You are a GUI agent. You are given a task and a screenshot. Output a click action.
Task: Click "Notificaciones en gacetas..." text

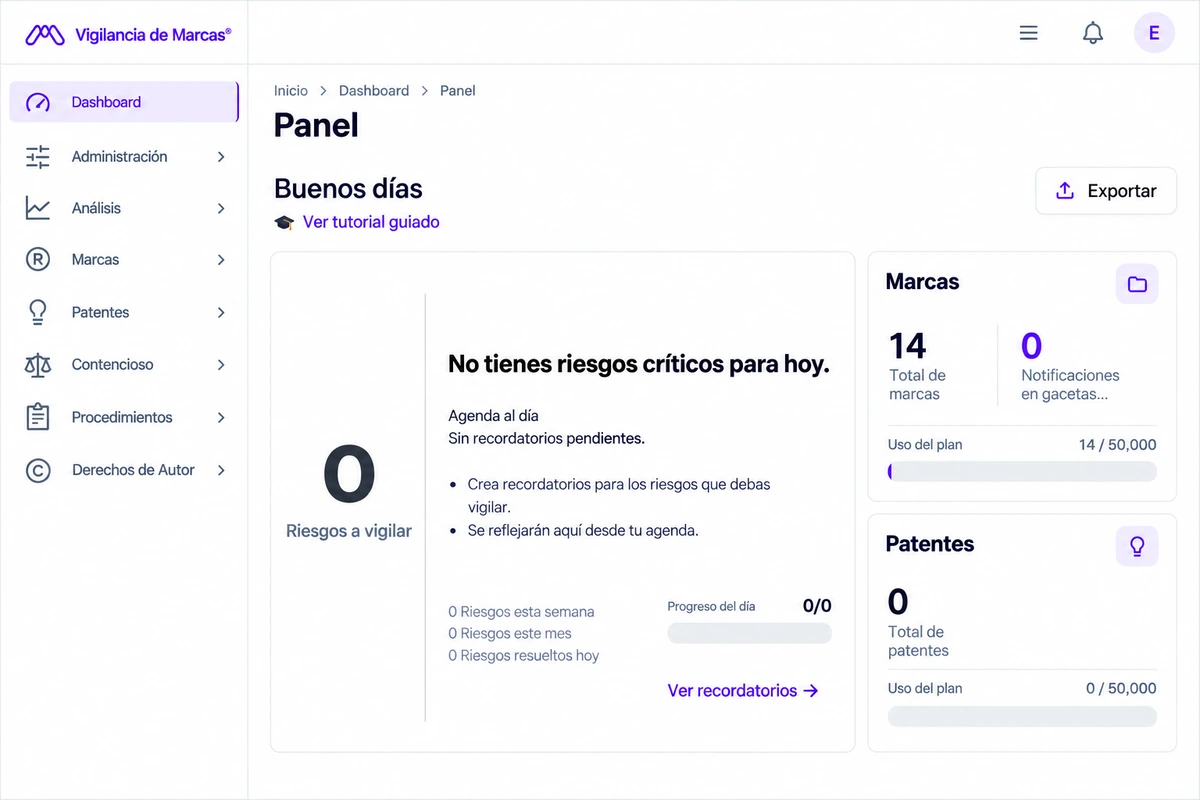(x=1070, y=384)
